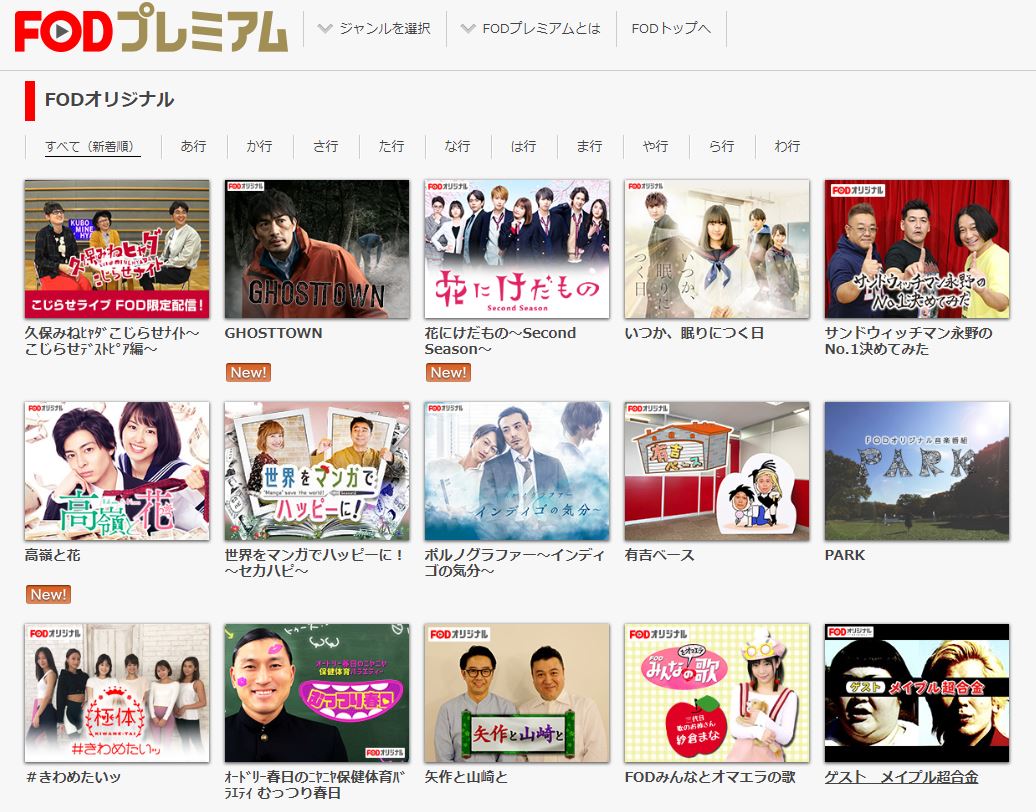Open the ゲスト メイプル超合金 thumbnail
This screenshot has width=1036, height=812.
click(x=917, y=693)
